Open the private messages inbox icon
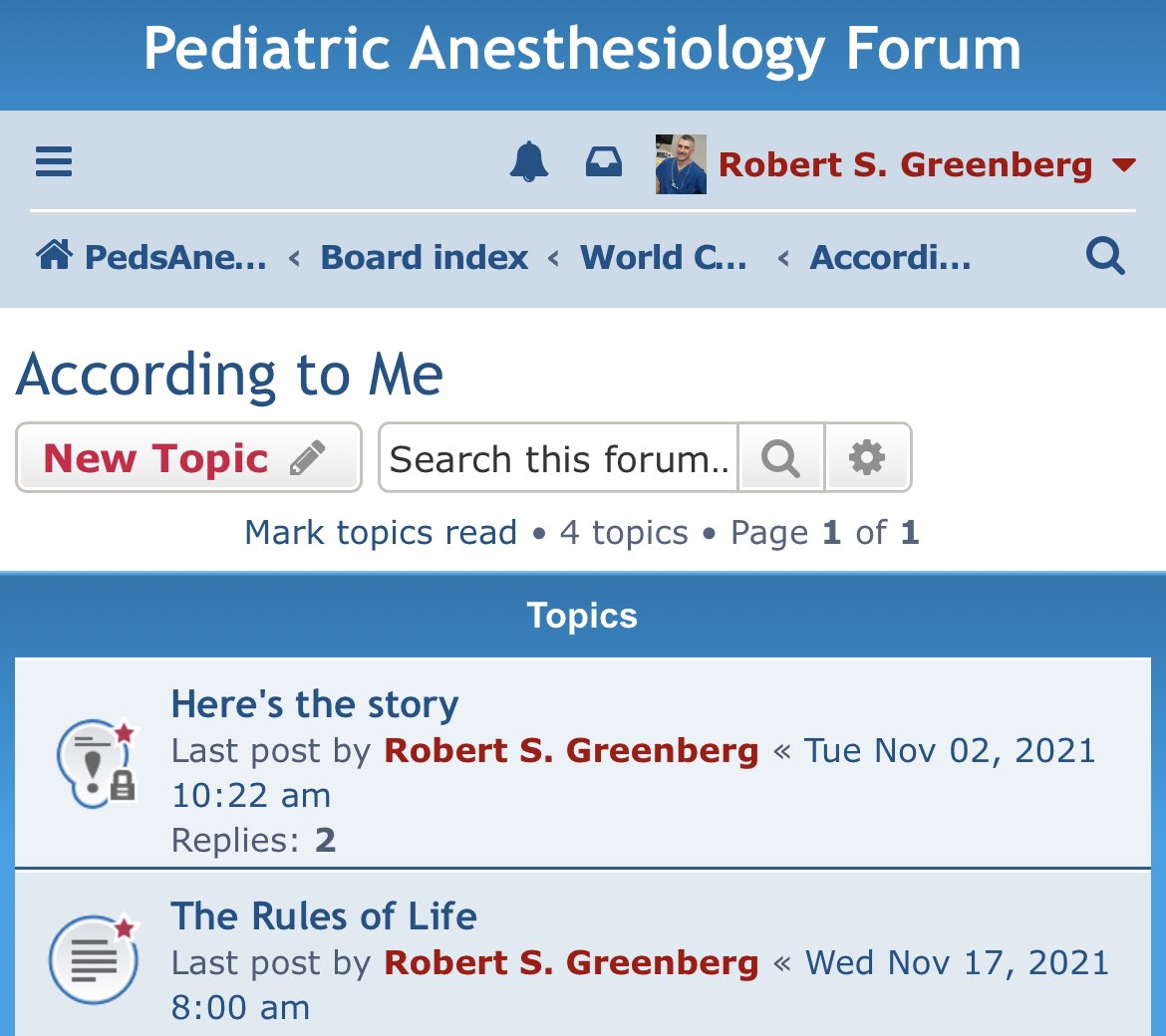The width and height of the screenshot is (1166, 1036). 603,161
